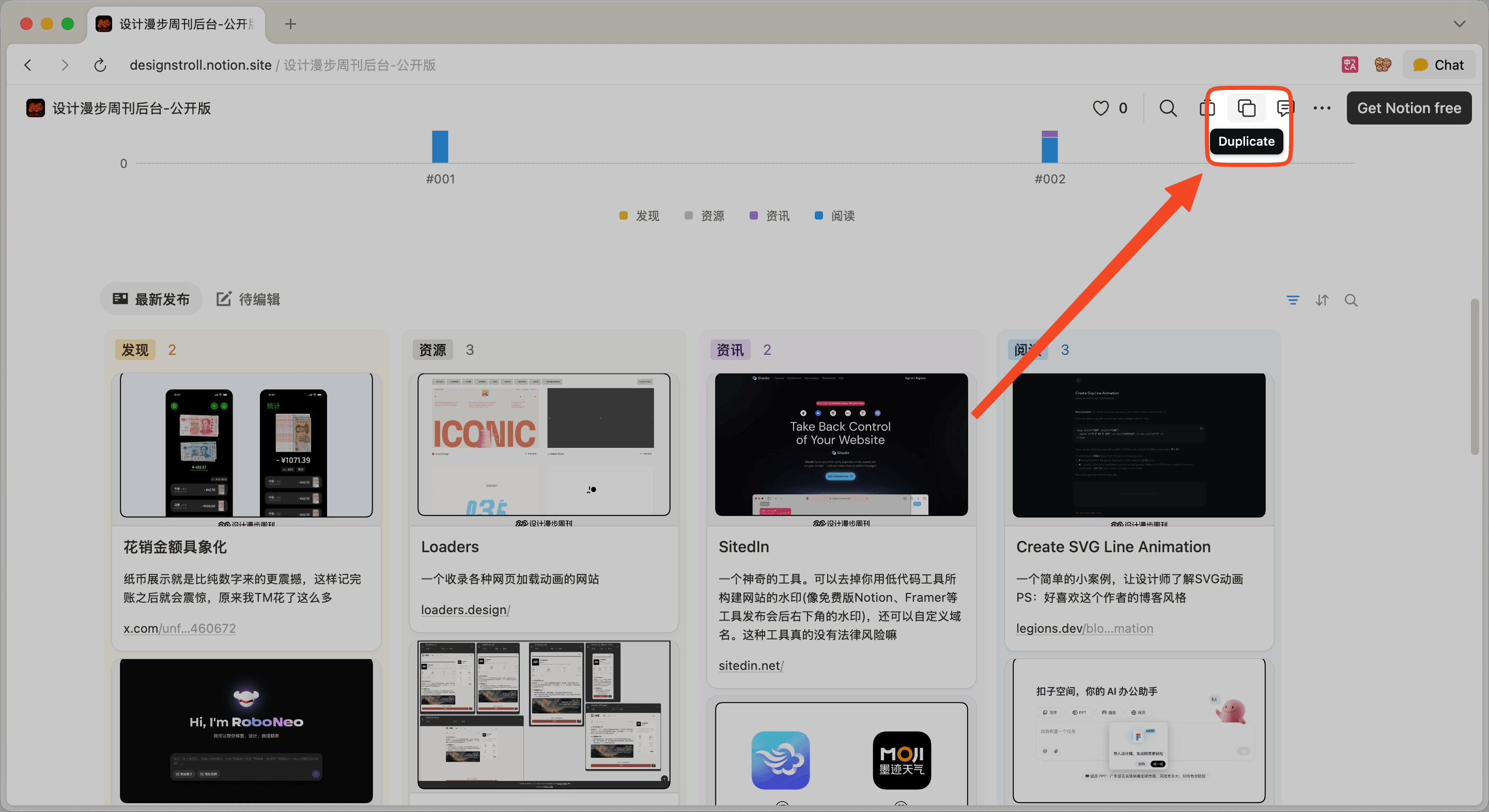Switch to the 待编辑 view tab
The image size is (1489, 812).
pyautogui.click(x=249, y=300)
